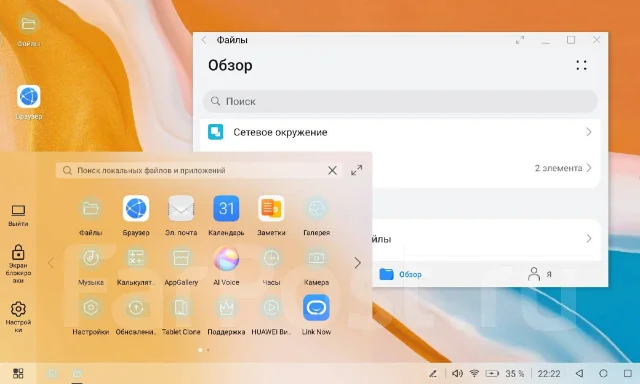Open volume control in taskbar

(x=457, y=373)
